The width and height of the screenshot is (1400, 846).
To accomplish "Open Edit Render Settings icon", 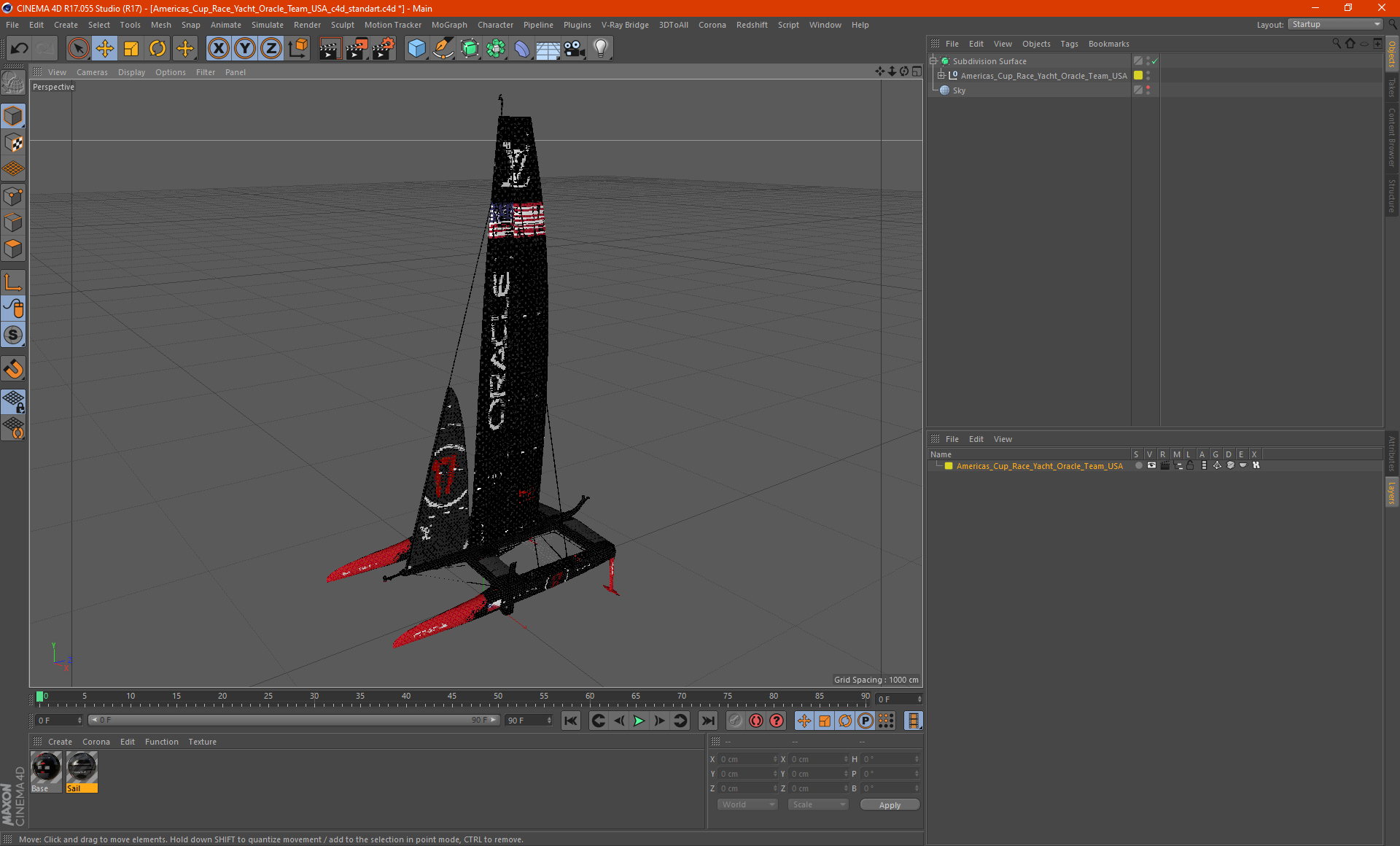I will click(x=384, y=49).
